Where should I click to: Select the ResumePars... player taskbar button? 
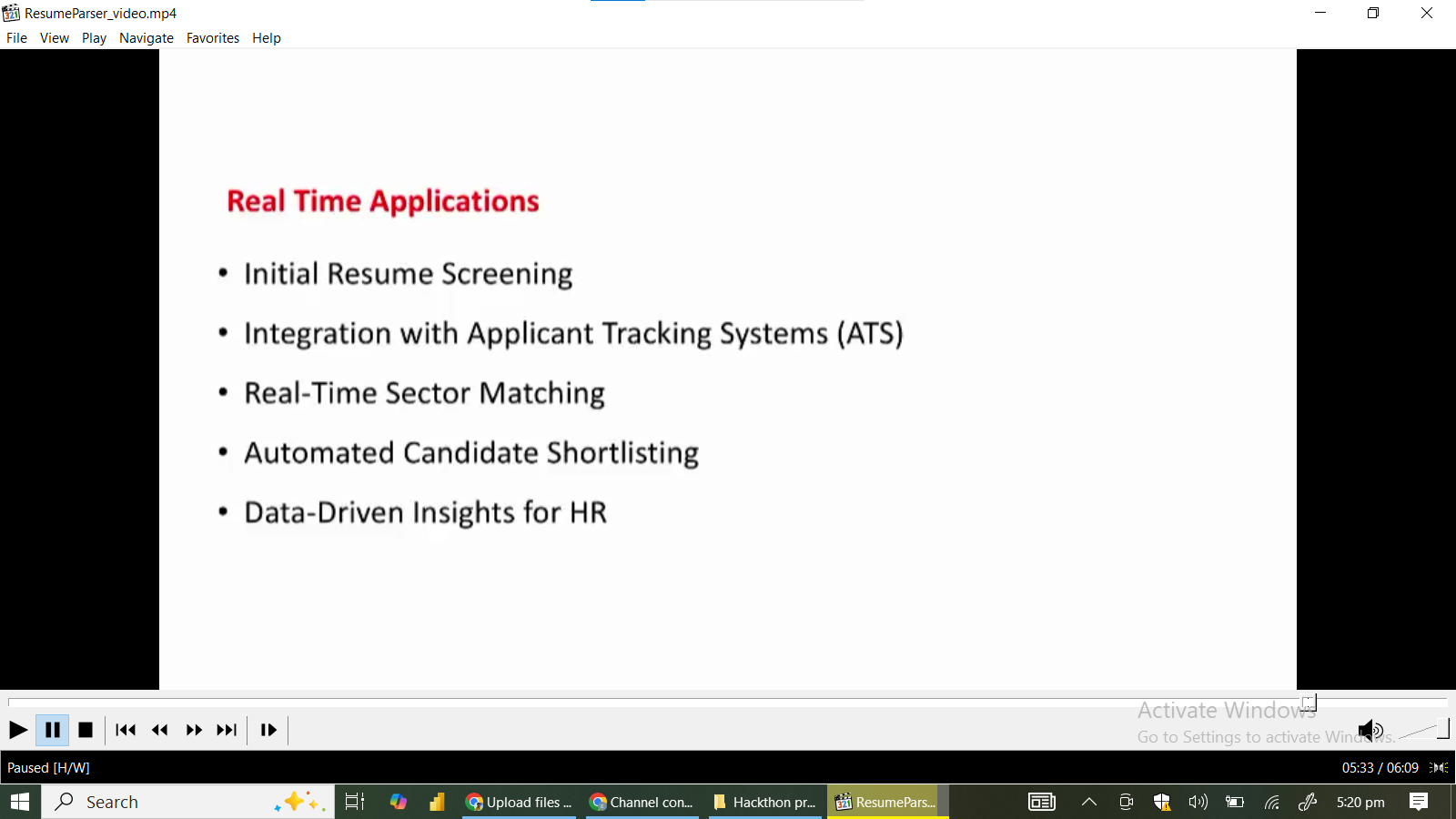887,802
